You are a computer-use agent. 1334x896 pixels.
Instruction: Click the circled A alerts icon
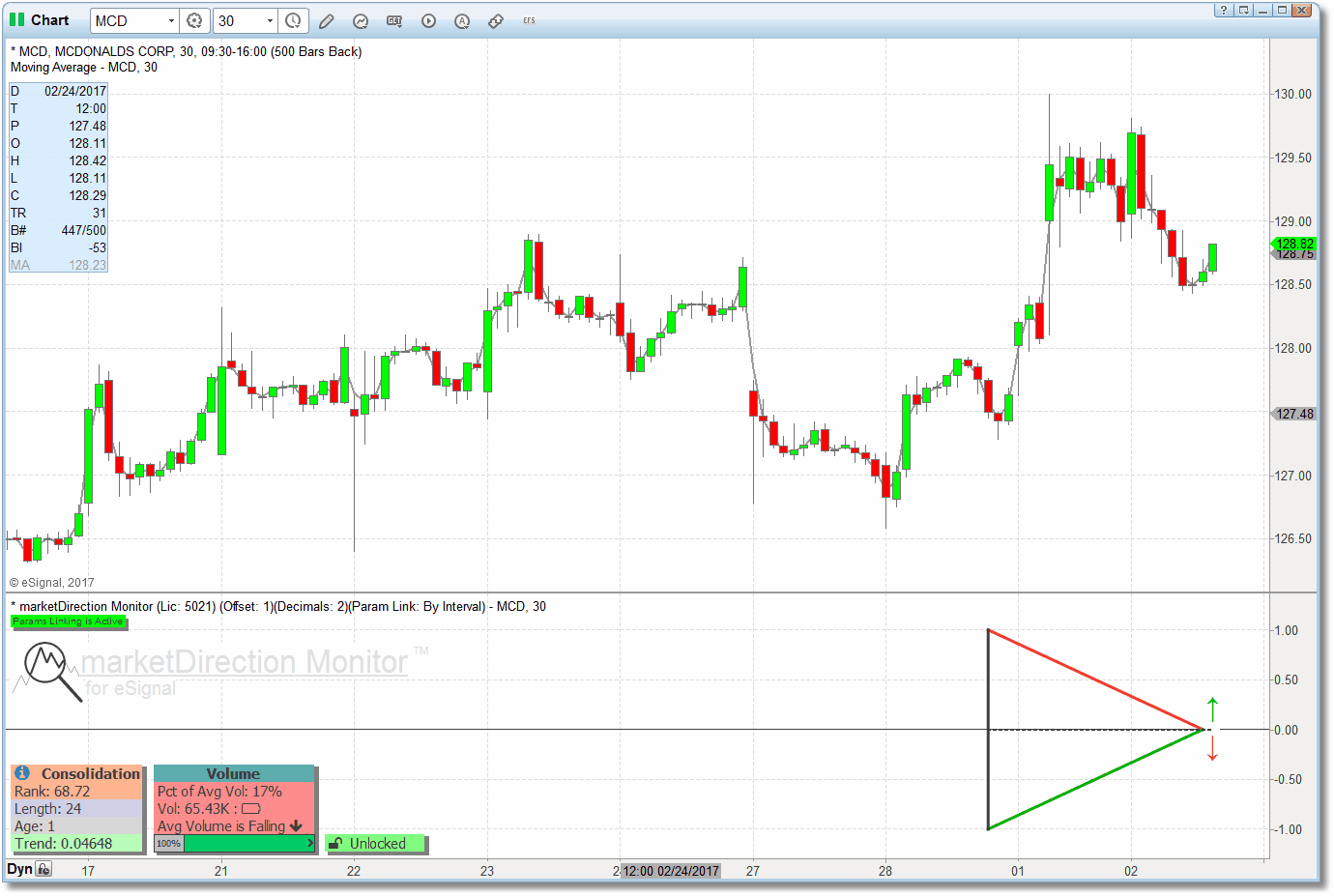tap(462, 20)
